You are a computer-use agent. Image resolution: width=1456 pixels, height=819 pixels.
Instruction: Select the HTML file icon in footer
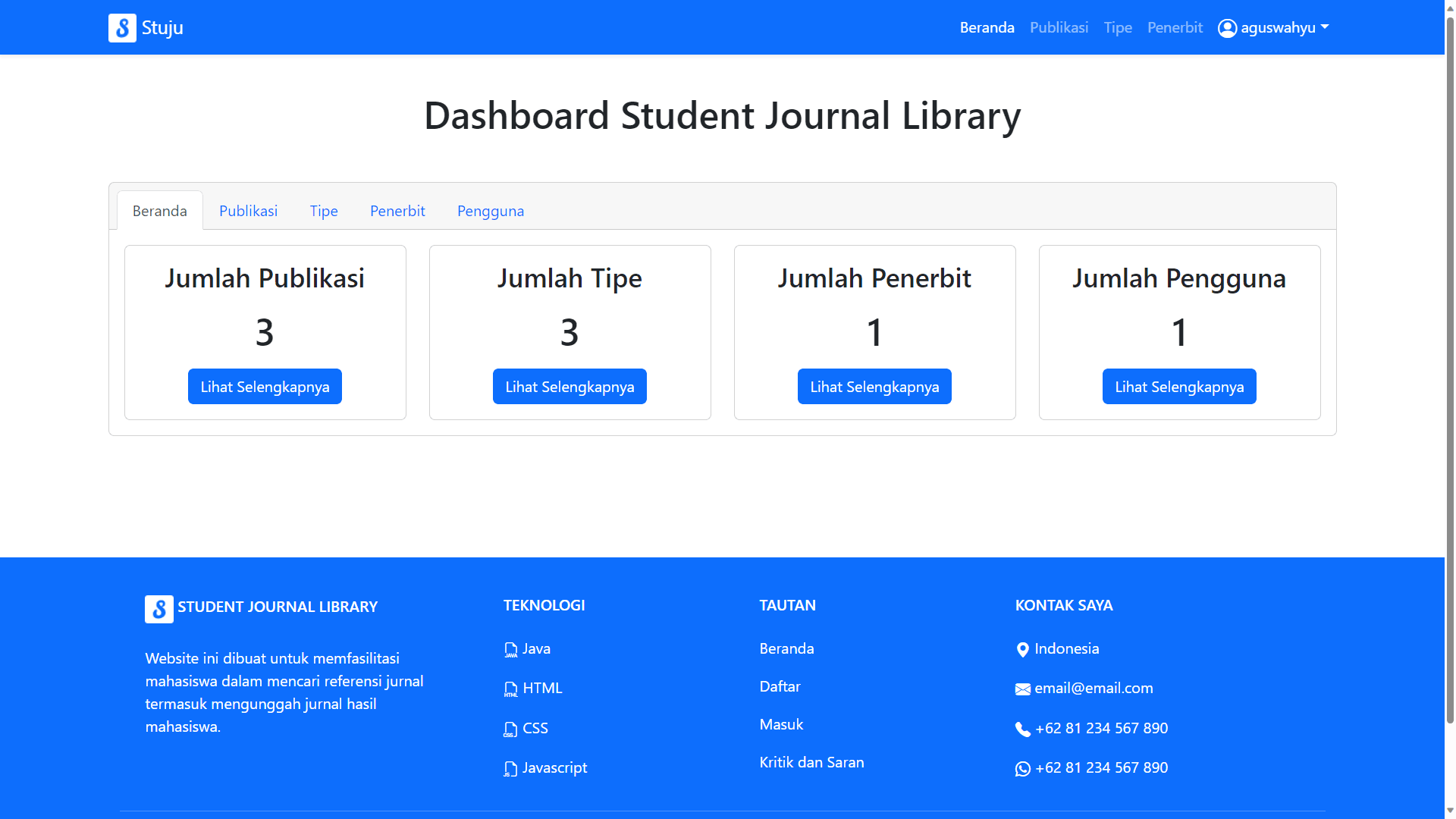(510, 689)
